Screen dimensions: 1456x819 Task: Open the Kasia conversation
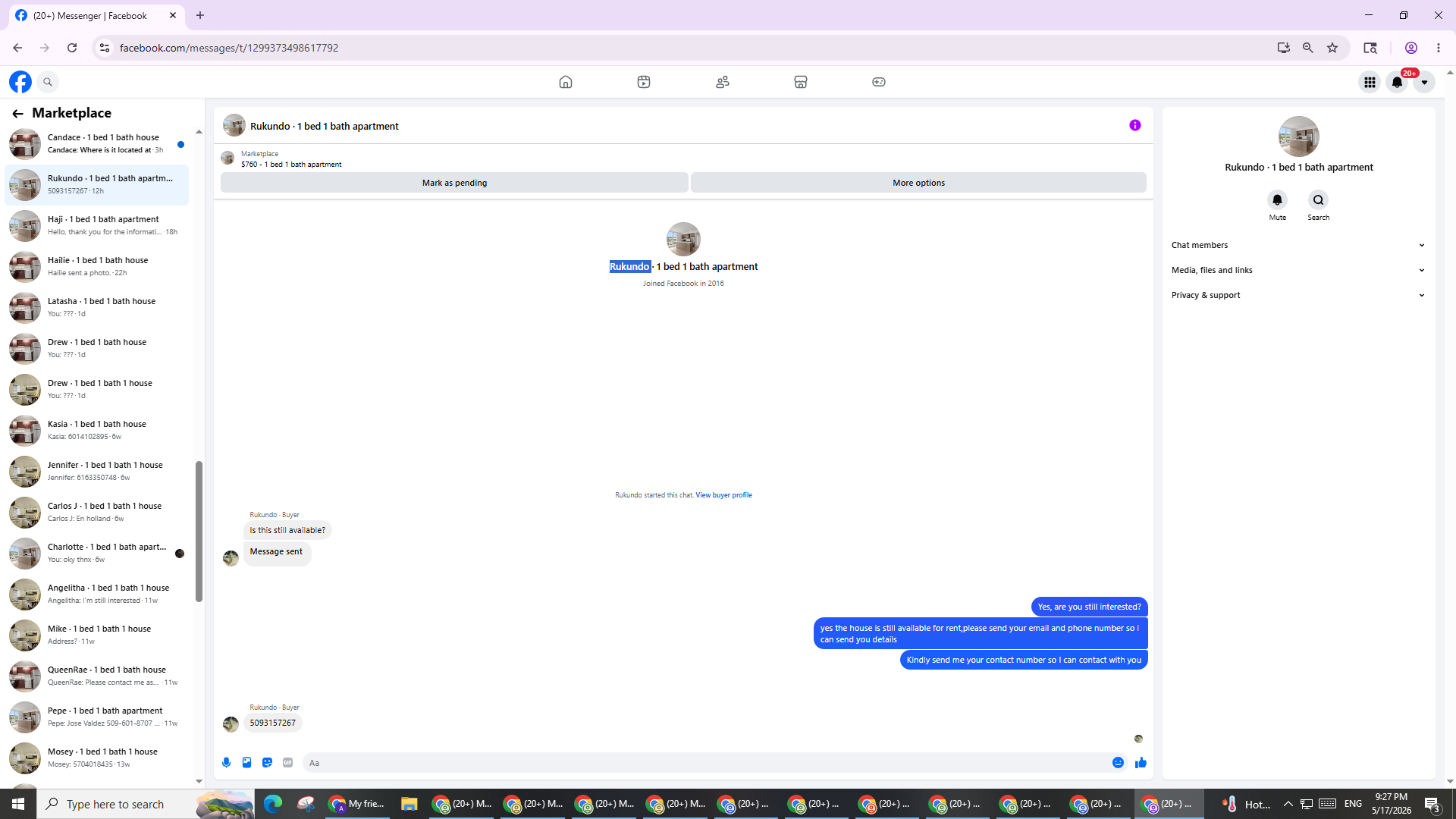pos(97,430)
